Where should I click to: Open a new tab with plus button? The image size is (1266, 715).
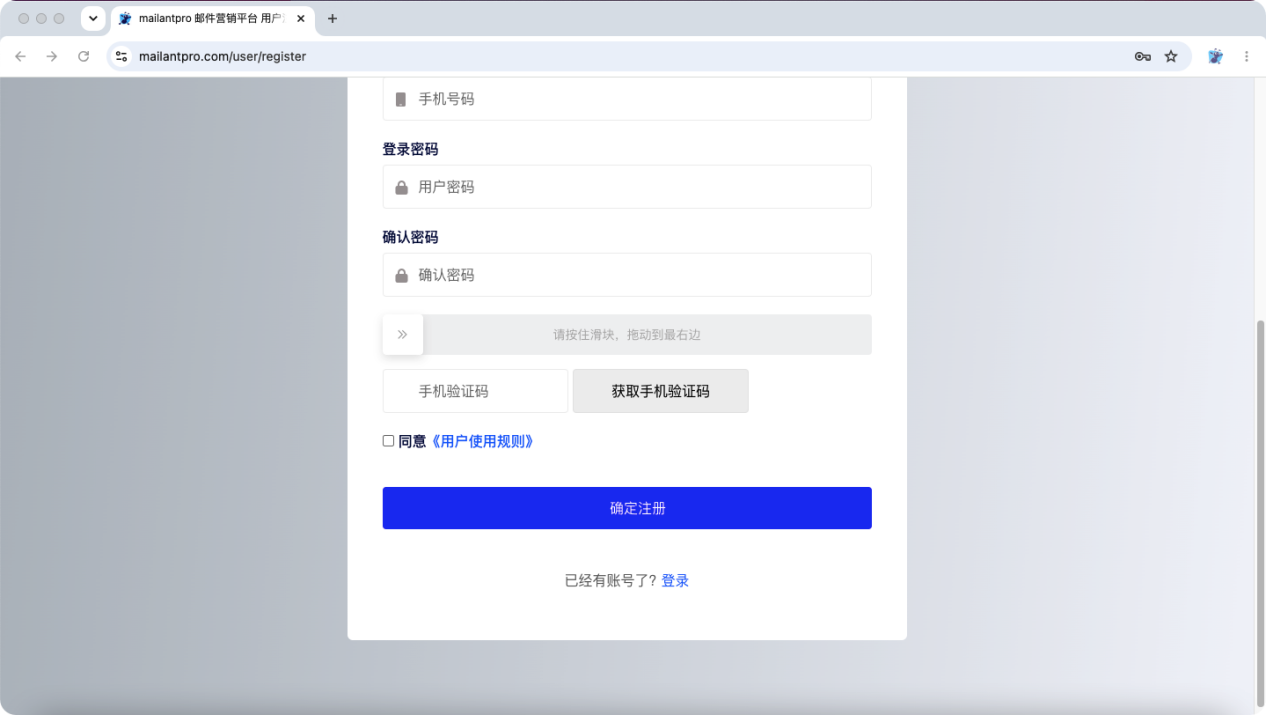pyautogui.click(x=333, y=19)
